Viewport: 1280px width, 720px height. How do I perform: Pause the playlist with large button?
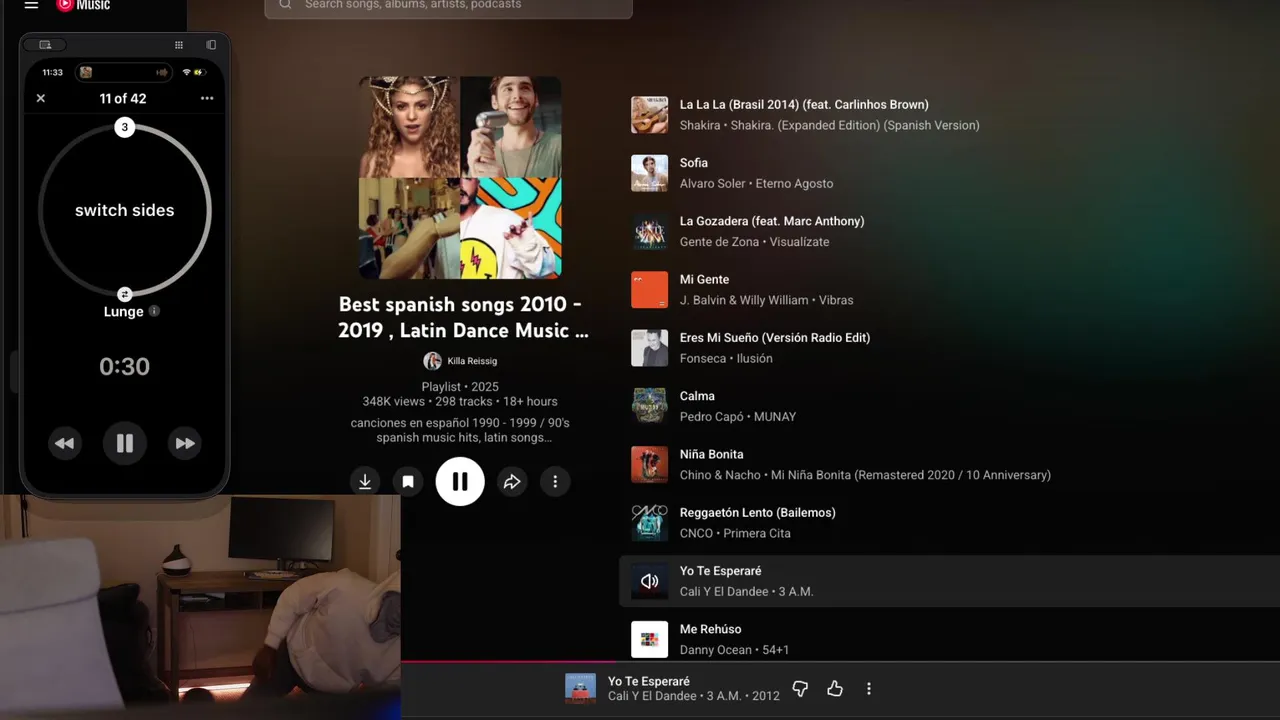tap(460, 482)
